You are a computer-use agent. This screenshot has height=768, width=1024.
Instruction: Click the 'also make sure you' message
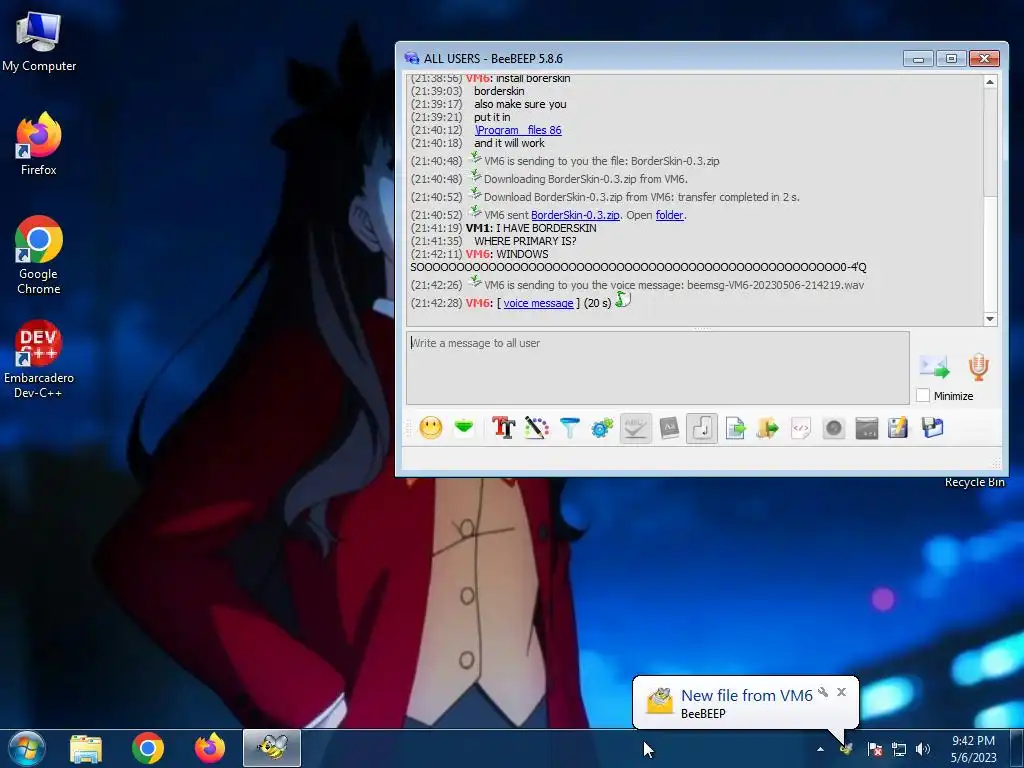[520, 104]
